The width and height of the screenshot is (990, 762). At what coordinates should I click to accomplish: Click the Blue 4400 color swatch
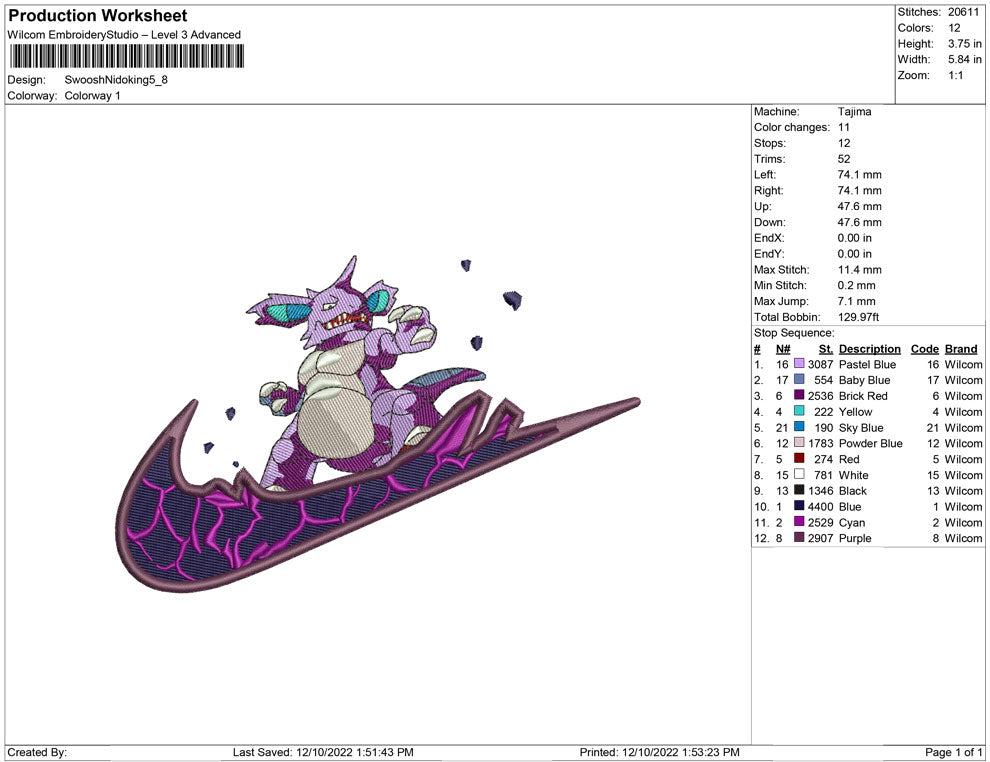tap(799, 506)
